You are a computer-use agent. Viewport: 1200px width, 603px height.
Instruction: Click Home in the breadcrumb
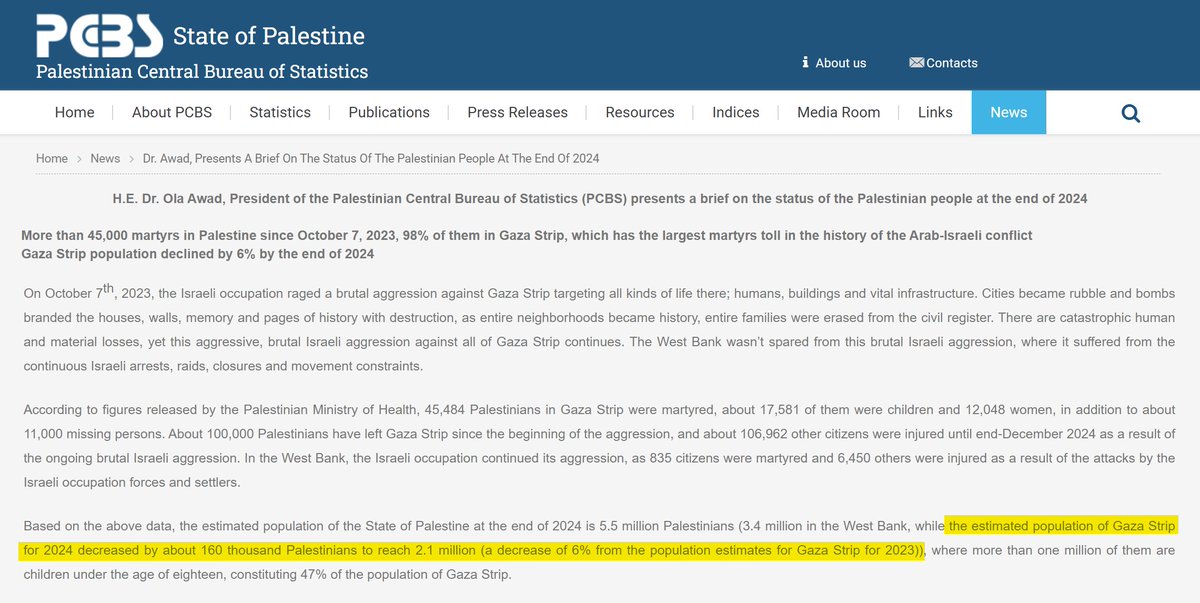click(x=52, y=158)
